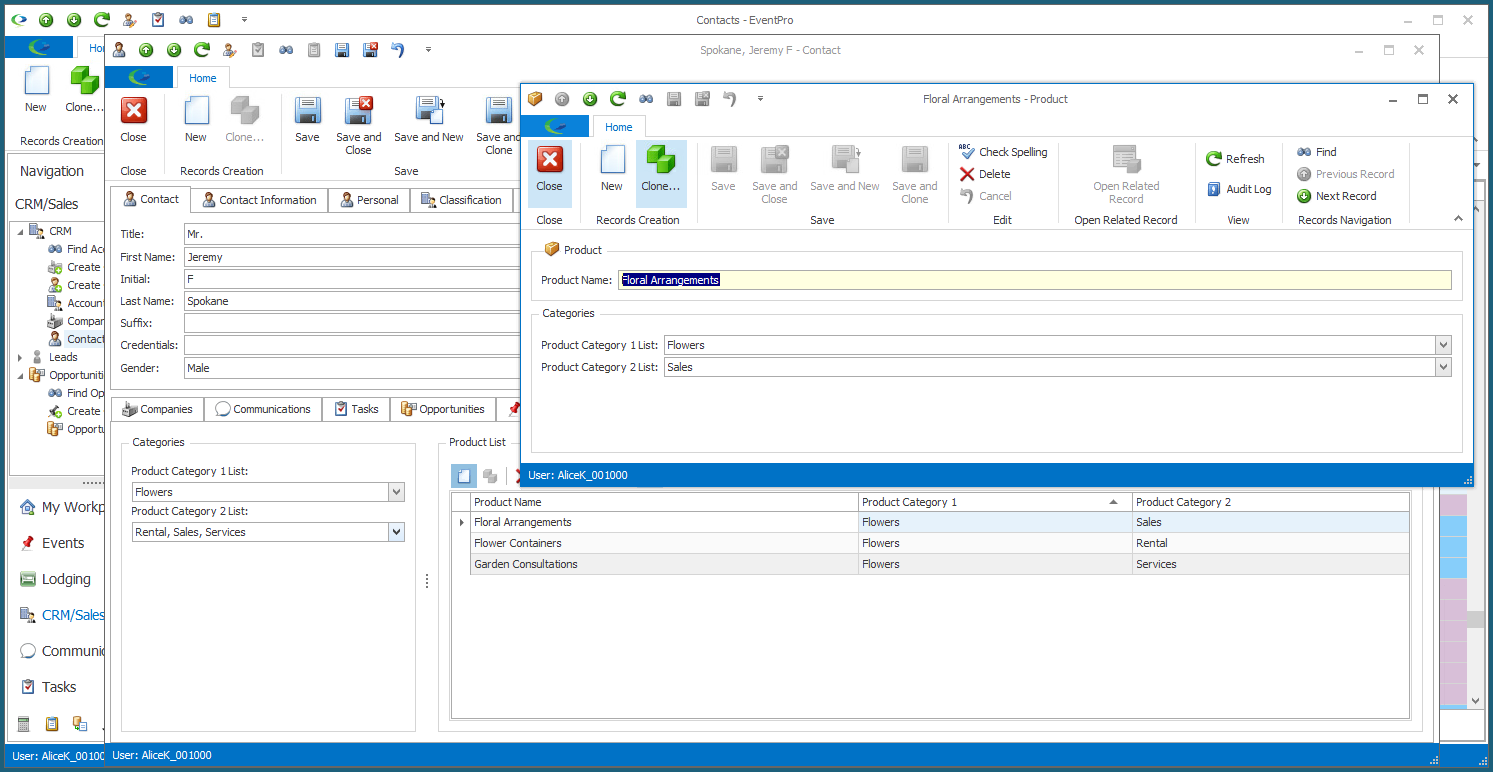Image resolution: width=1493 pixels, height=772 pixels.
Task: Select Home tab in the Product window
Action: pos(619,127)
